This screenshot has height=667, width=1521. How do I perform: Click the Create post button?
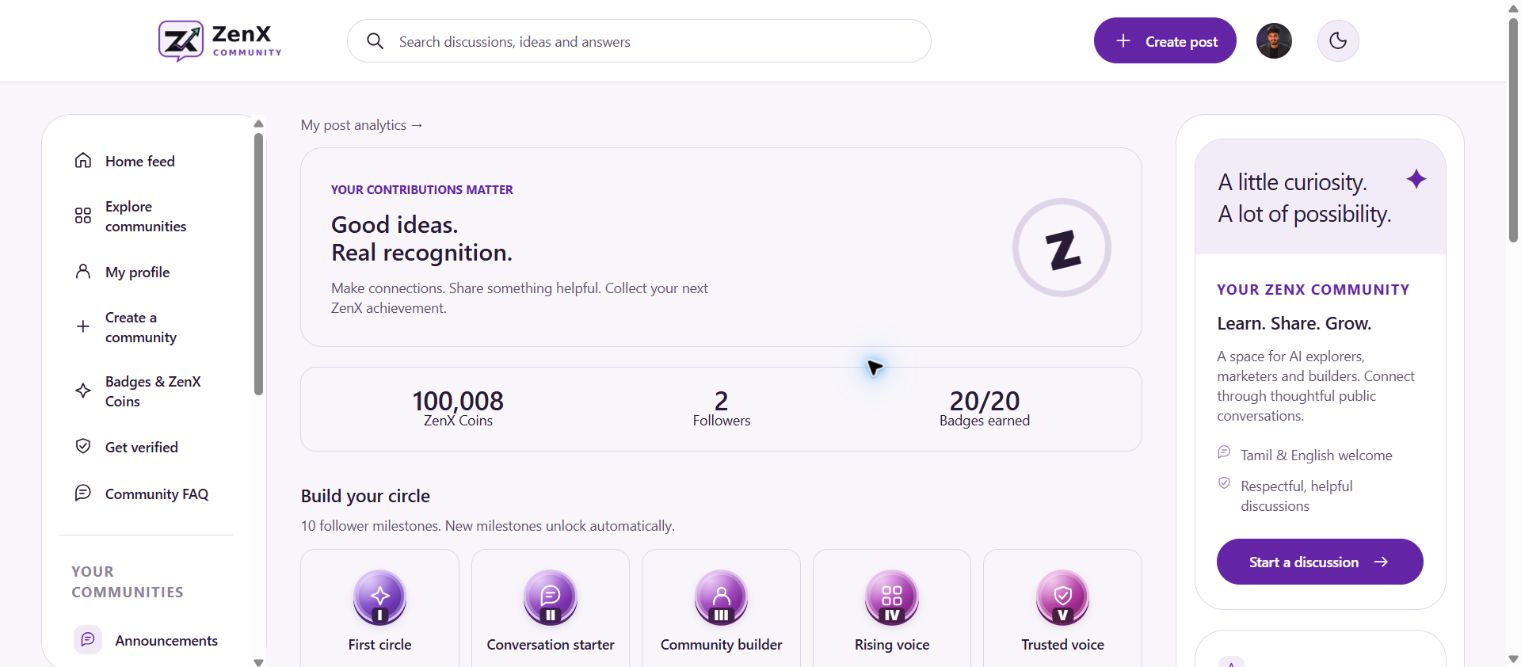[1165, 41]
